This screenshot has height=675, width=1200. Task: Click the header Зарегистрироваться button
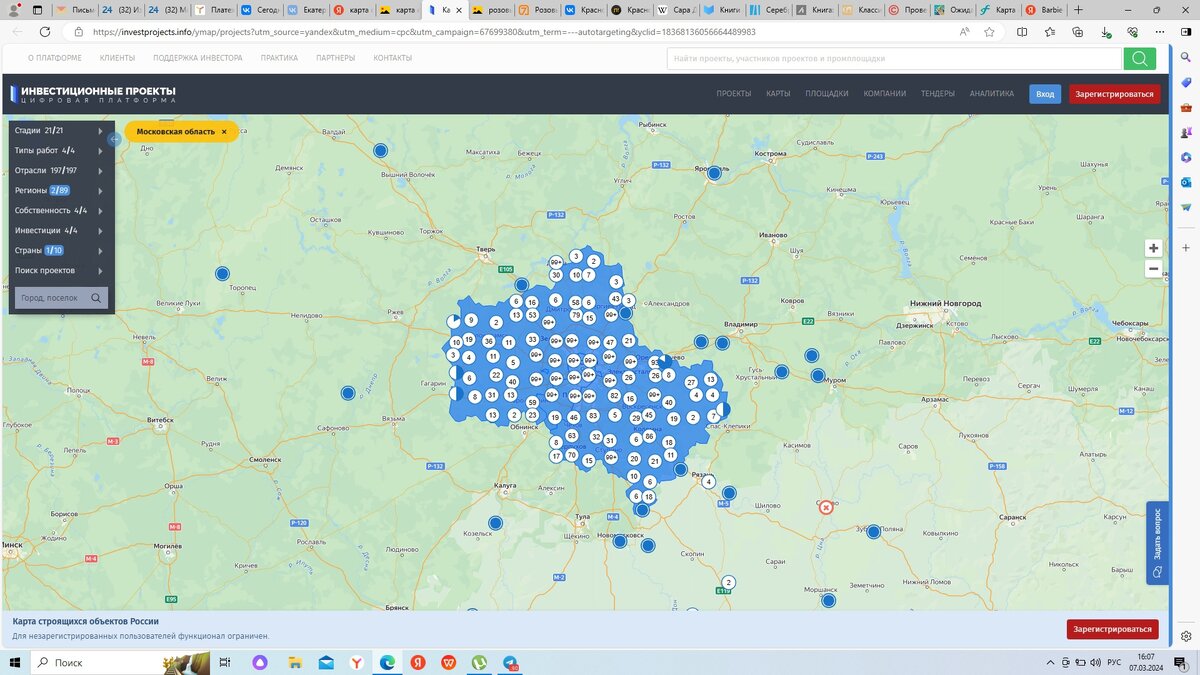1115,94
